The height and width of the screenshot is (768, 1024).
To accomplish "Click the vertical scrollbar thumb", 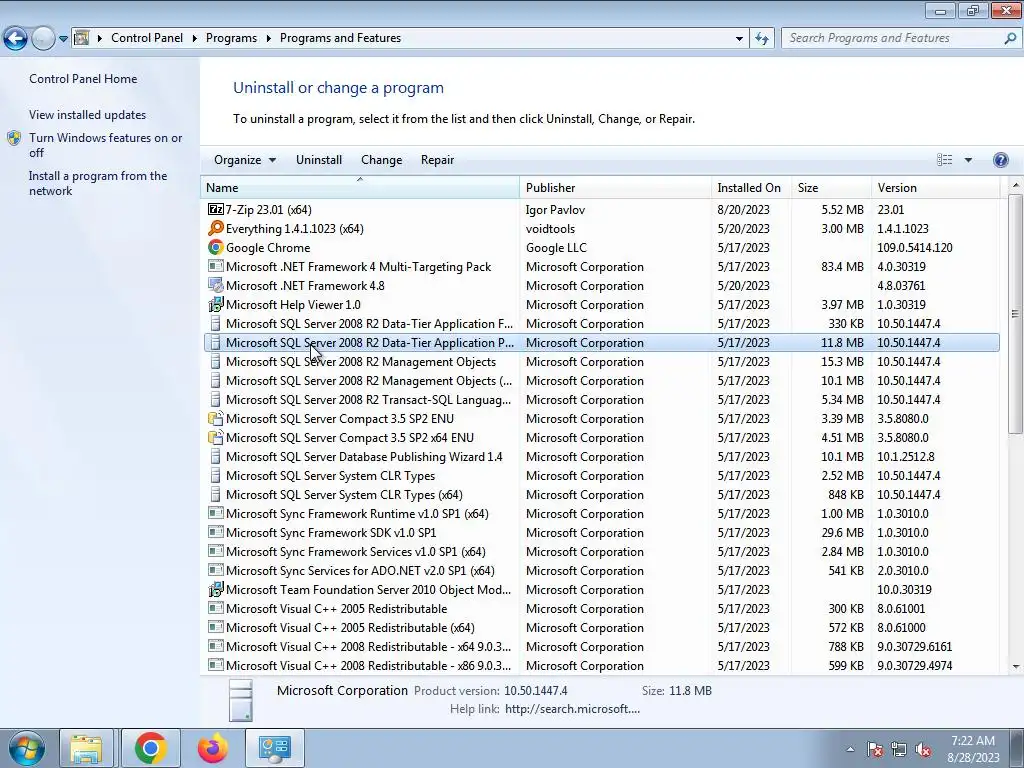I will pos(1015,313).
